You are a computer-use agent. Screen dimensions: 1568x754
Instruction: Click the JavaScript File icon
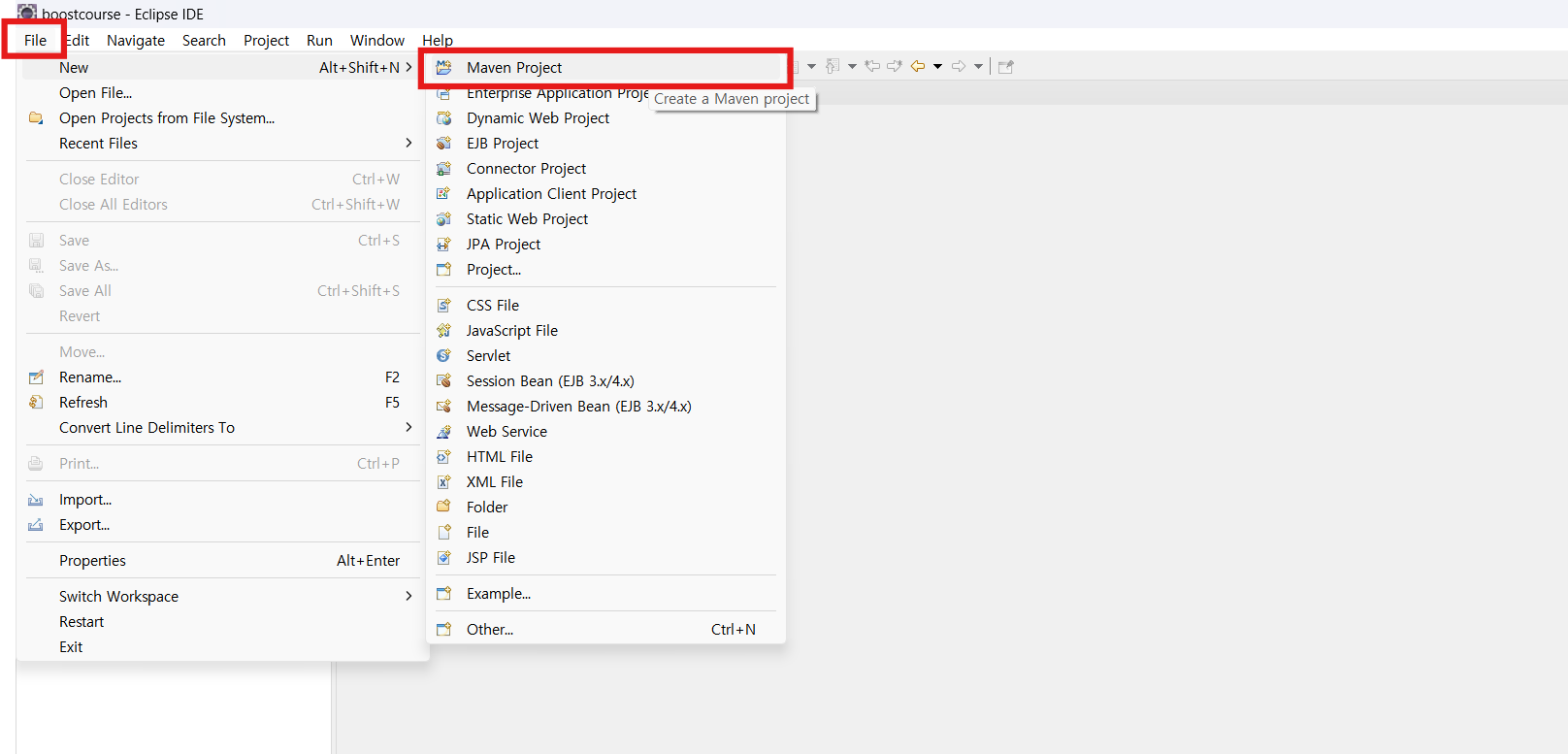(443, 331)
